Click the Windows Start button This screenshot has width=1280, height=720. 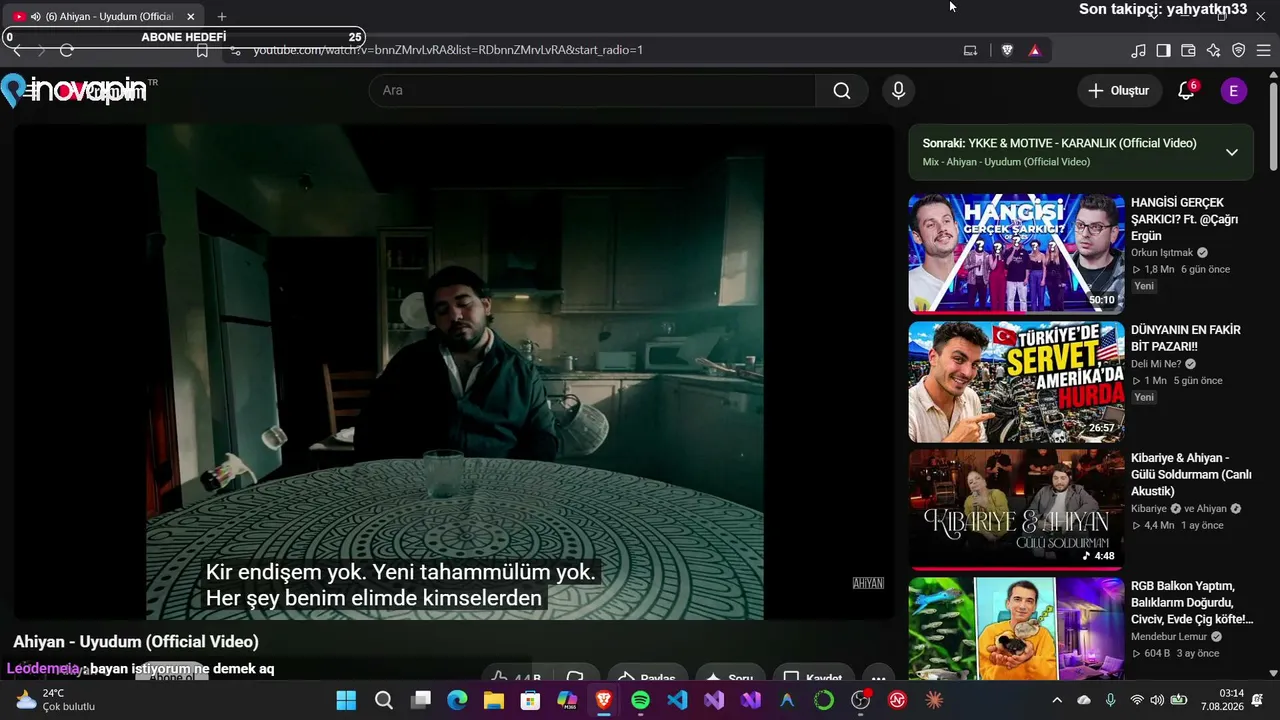pyautogui.click(x=346, y=700)
